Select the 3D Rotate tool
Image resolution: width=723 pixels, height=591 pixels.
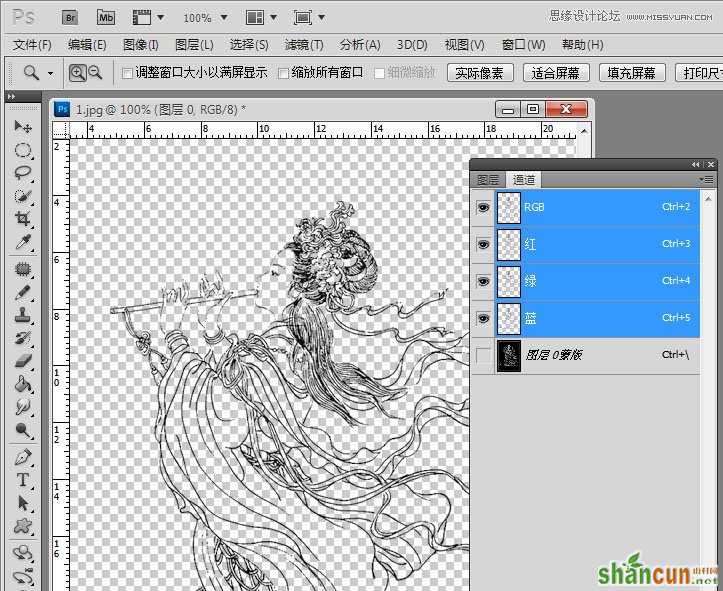coord(23,552)
